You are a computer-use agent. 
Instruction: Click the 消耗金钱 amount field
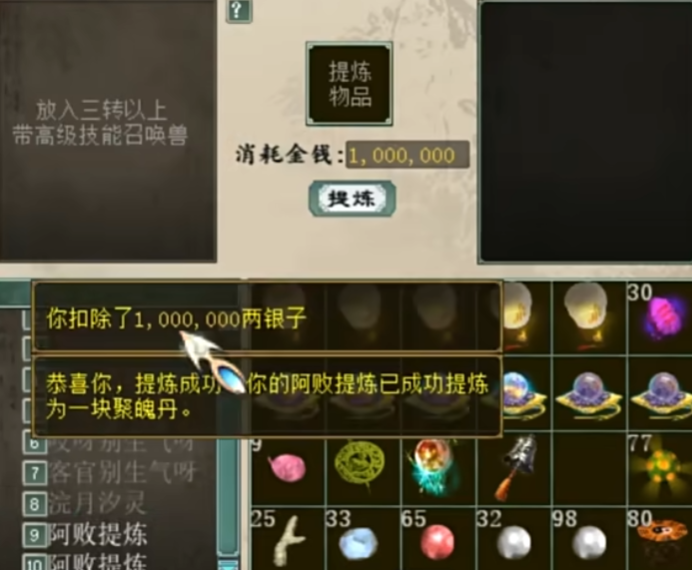point(407,155)
